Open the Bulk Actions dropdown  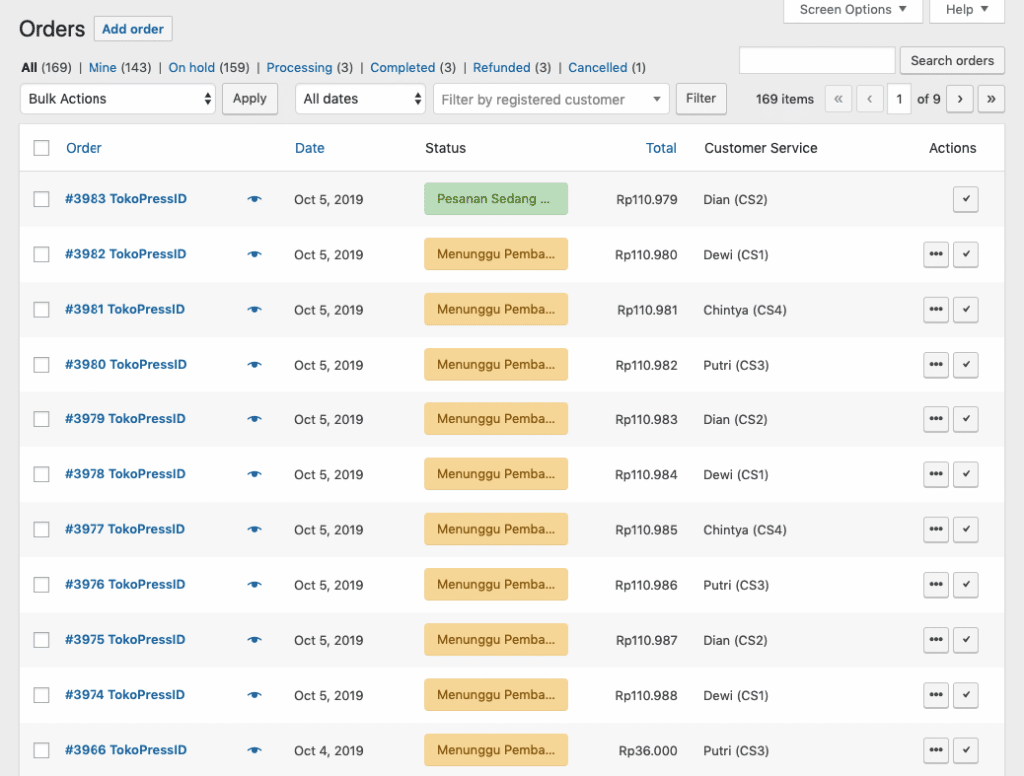click(118, 99)
